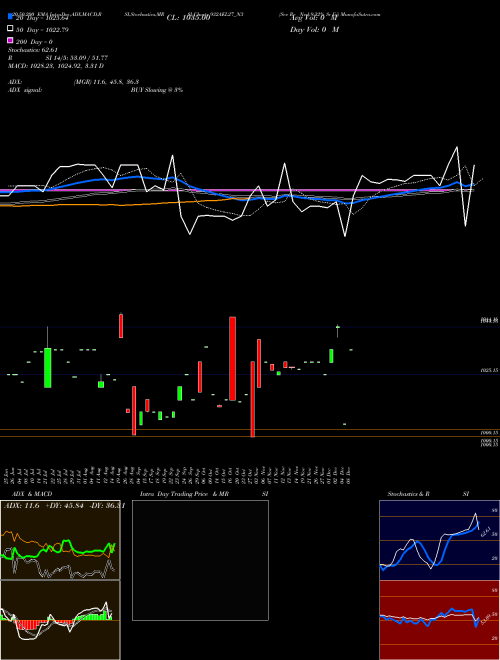Open the blue Stochastics chart thumbnail
This screenshot has height=660, width=500.
click(439, 540)
